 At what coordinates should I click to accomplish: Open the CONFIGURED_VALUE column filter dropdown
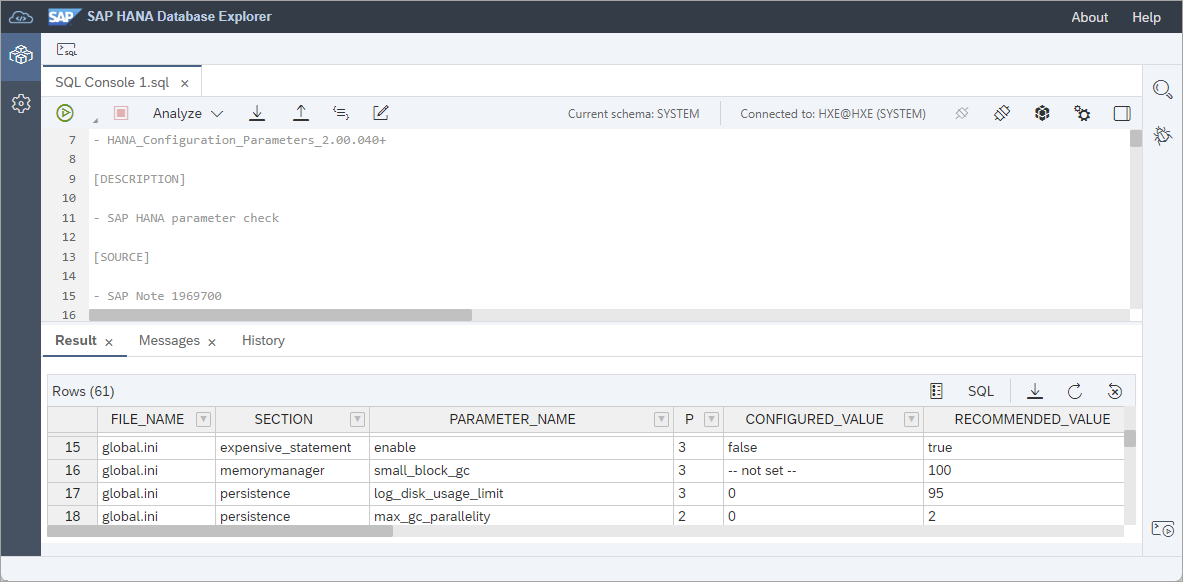click(911, 420)
